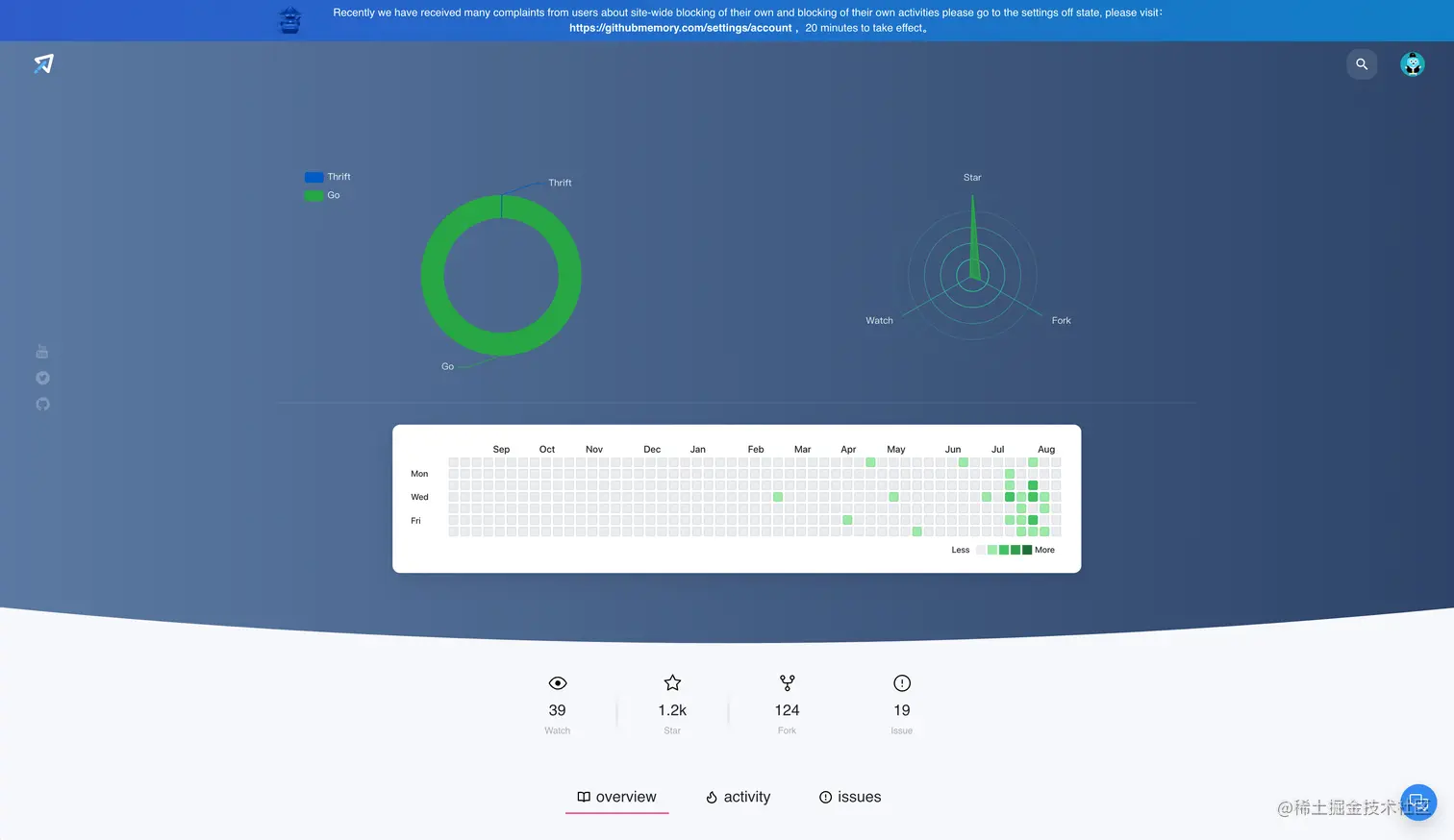
Task: Click the eye icon above 39 Watch
Action: (558, 683)
